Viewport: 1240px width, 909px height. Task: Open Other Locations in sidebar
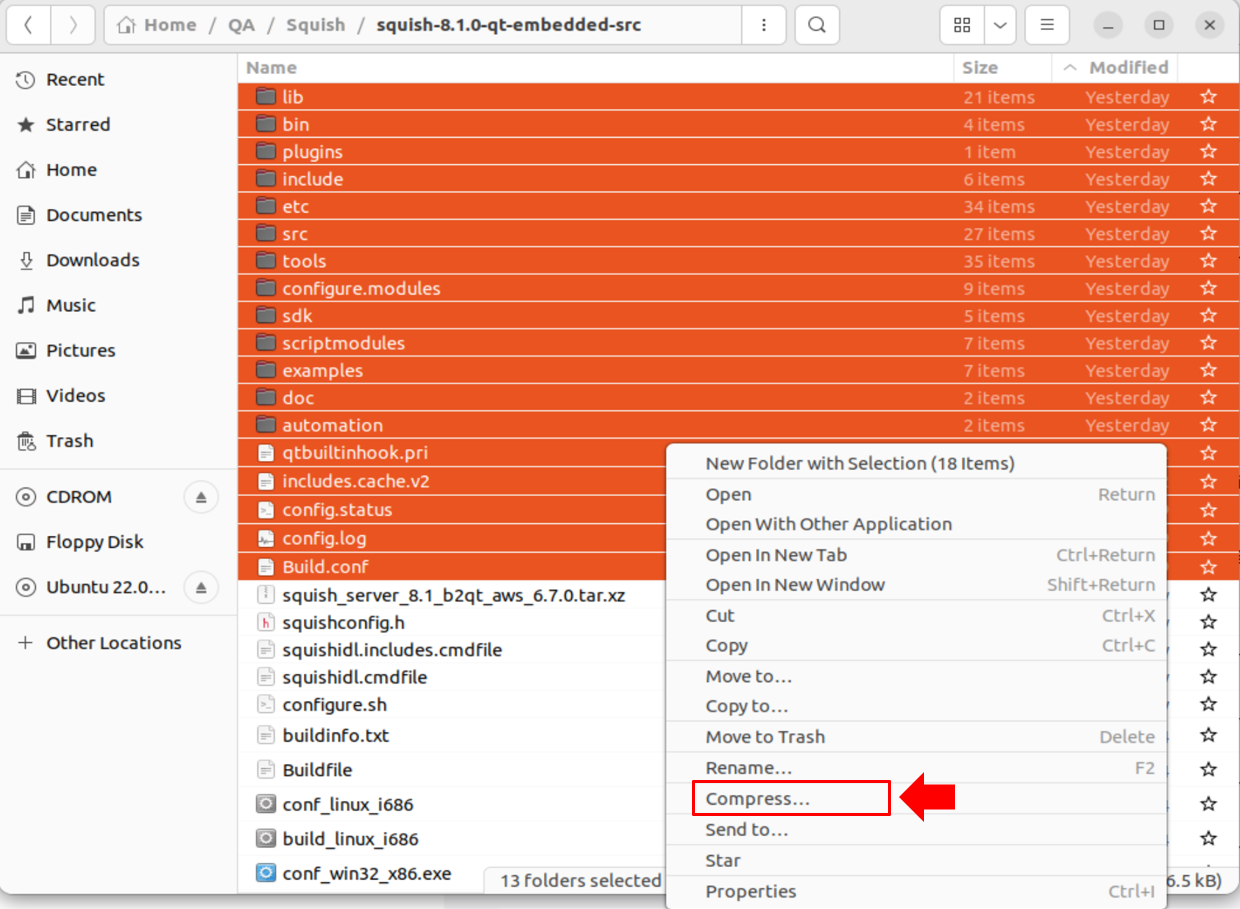(x=113, y=643)
